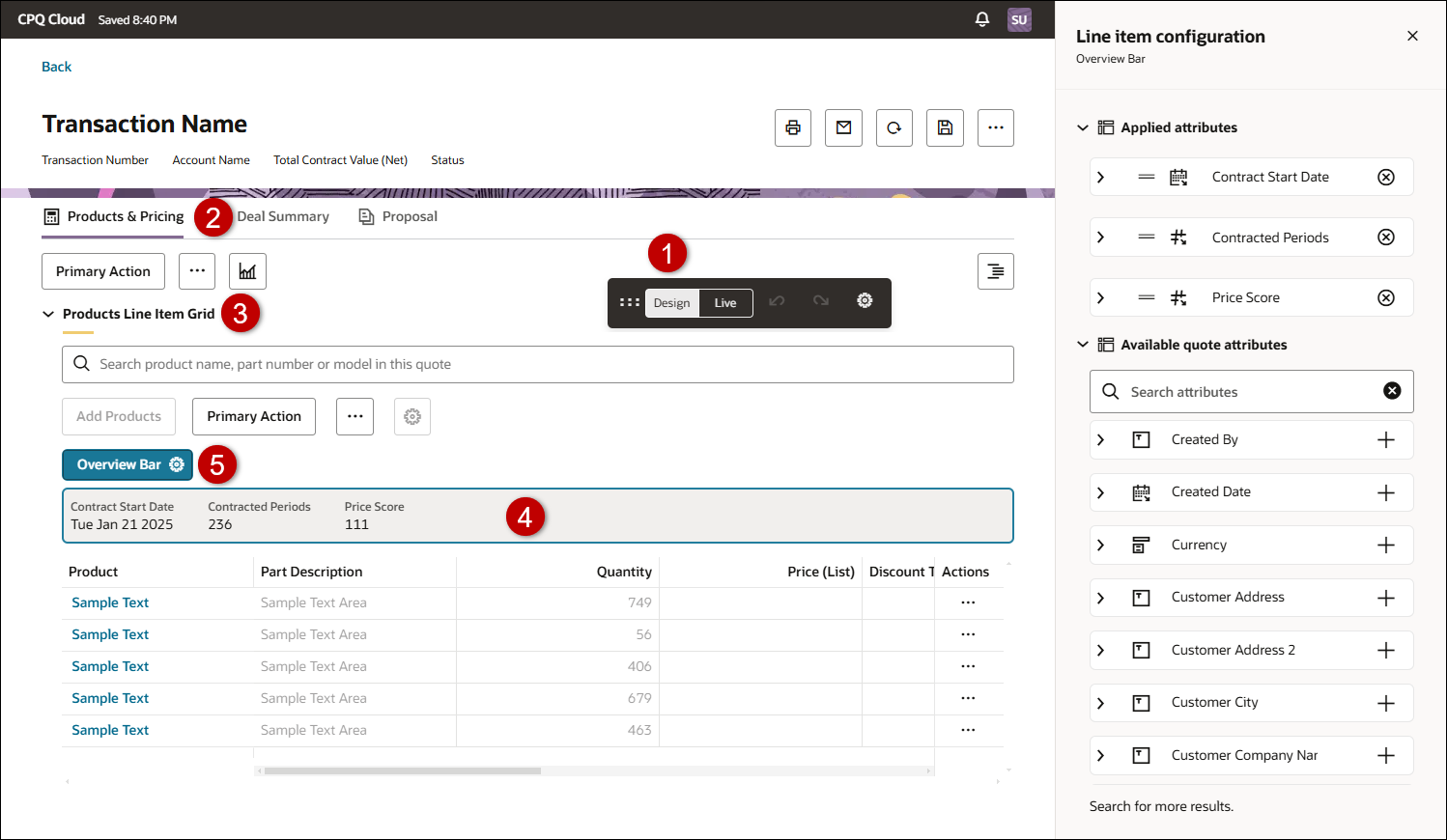Click the chart analytics icon button
This screenshot has height=840, width=1447.
click(247, 271)
